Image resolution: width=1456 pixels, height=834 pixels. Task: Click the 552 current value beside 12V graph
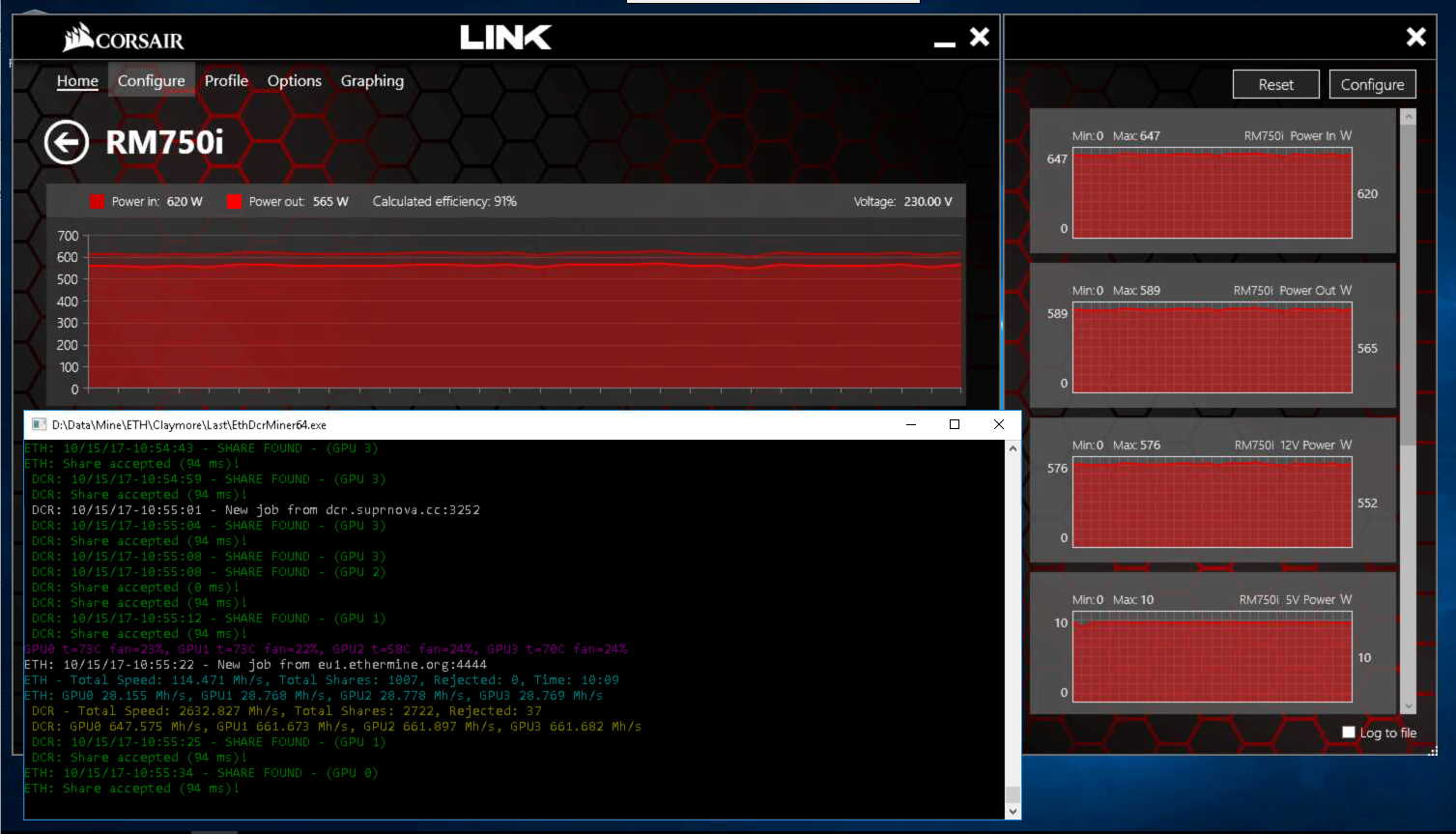pos(1367,503)
